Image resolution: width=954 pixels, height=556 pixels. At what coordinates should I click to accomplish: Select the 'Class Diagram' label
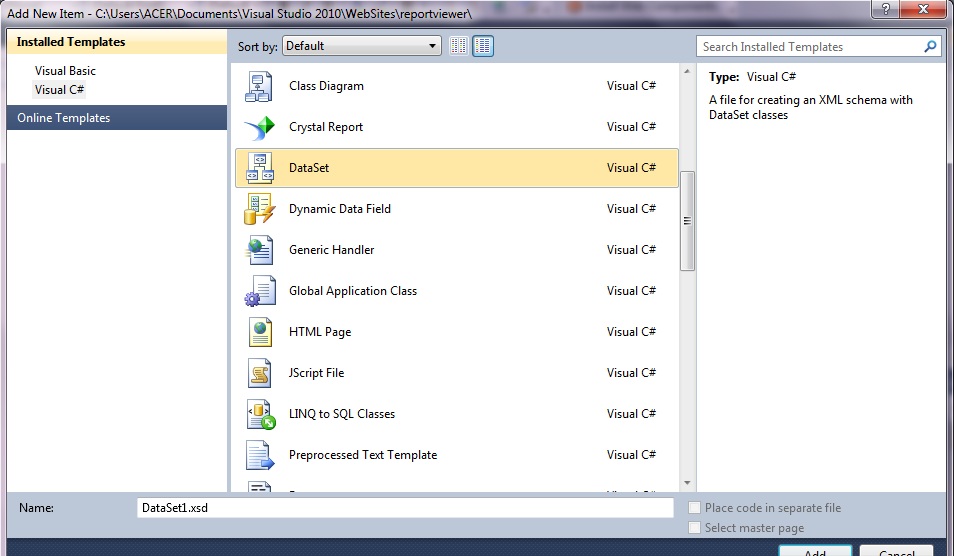pyautogui.click(x=326, y=86)
